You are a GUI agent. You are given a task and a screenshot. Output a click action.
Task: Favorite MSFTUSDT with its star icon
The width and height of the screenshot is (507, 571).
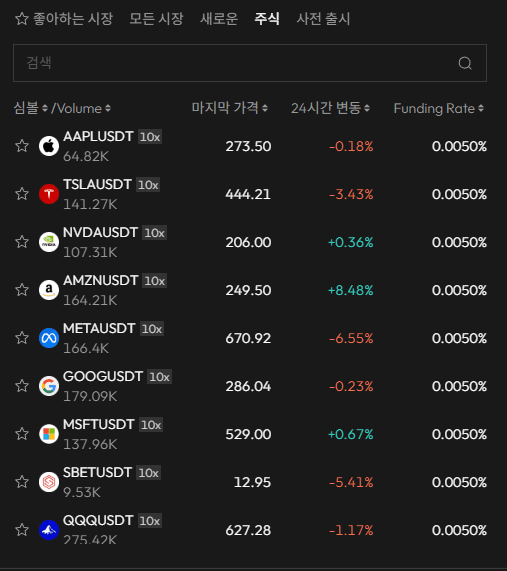pos(22,434)
